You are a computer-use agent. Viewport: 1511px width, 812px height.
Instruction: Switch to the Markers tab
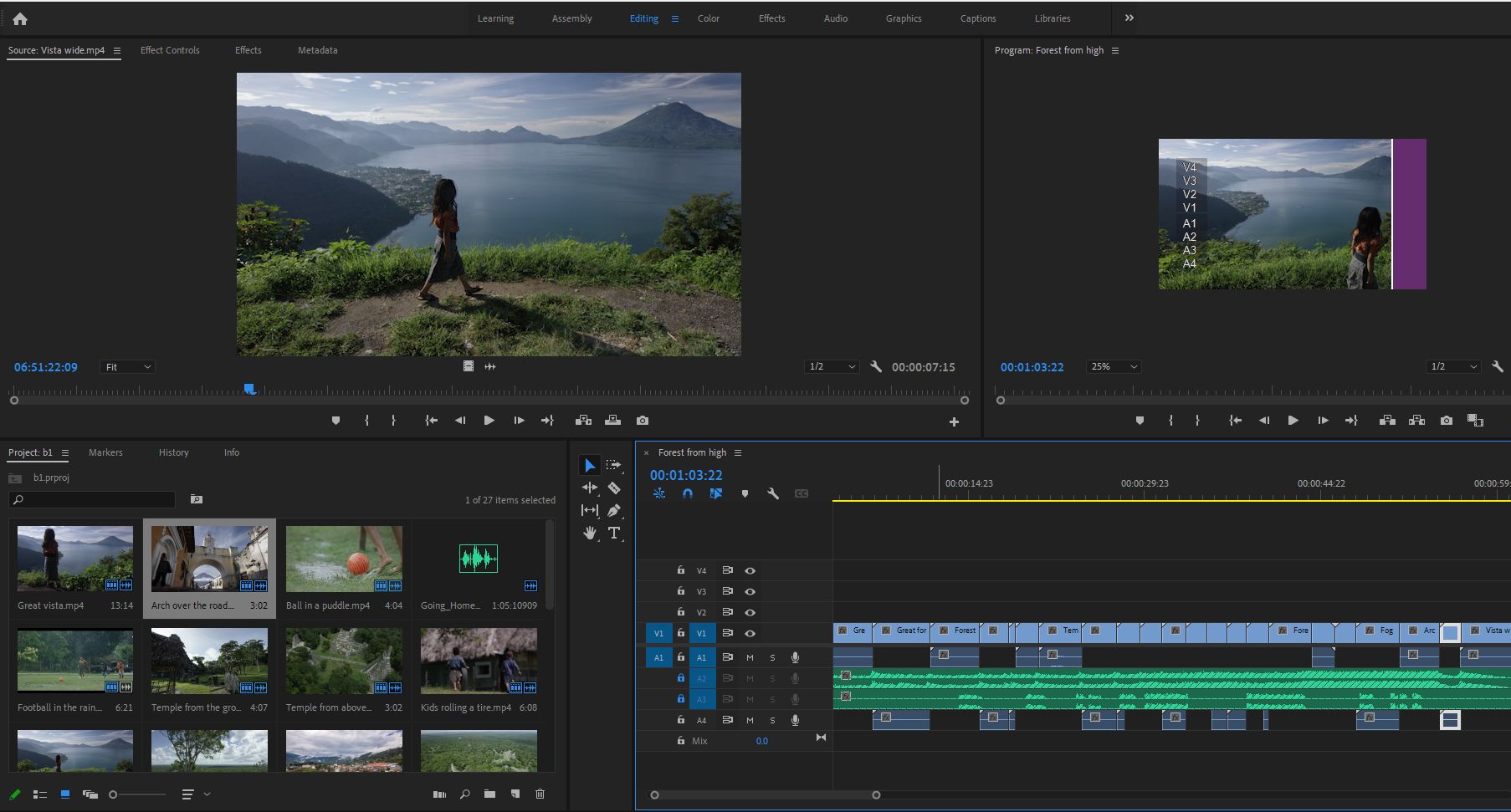[105, 452]
